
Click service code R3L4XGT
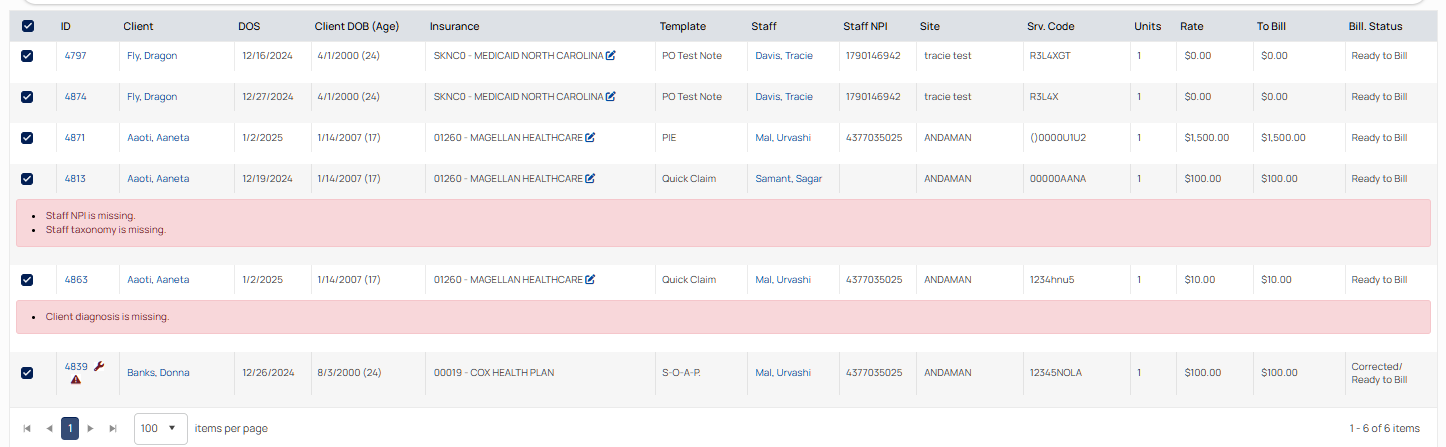pyautogui.click(x=1050, y=56)
